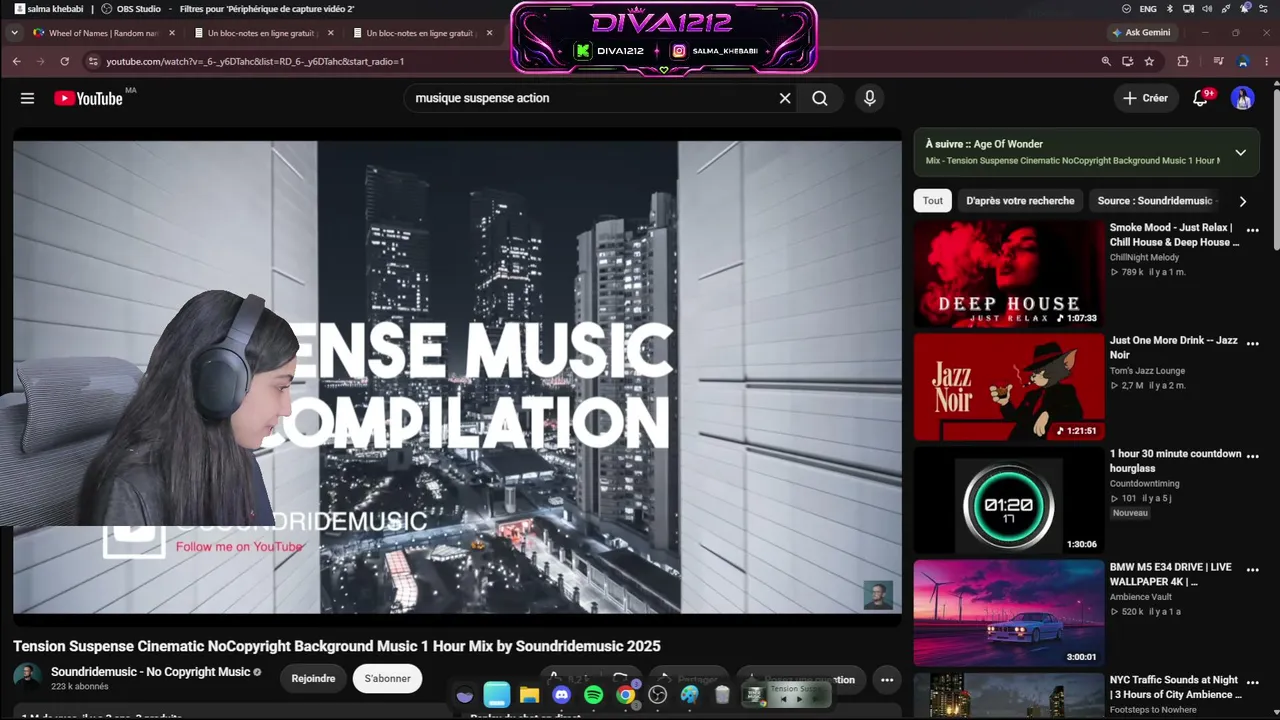Viewport: 1280px width, 720px height.
Task: Open options menu for NYC Traffic Sounds
Action: point(1252,682)
